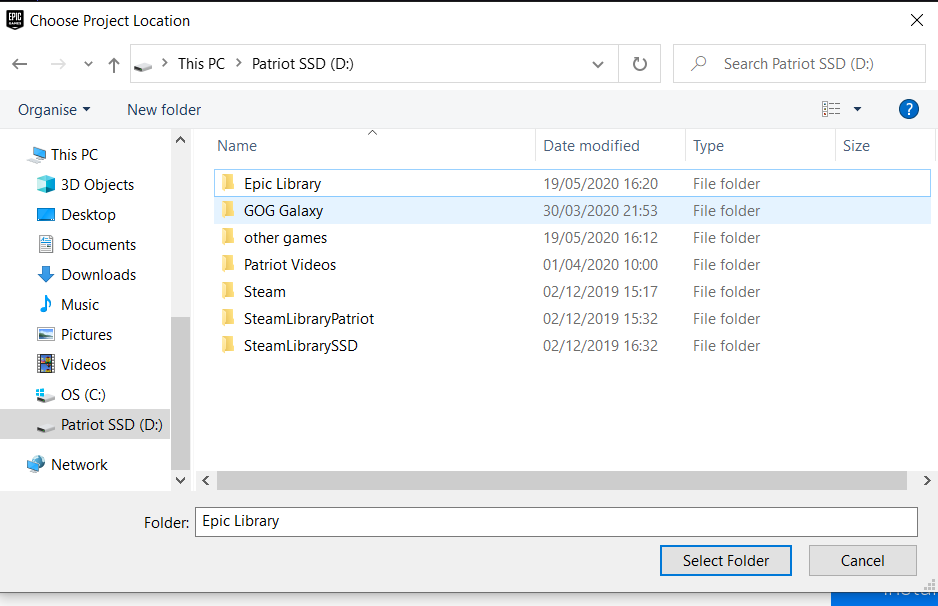Change the view layout icon

[831, 109]
